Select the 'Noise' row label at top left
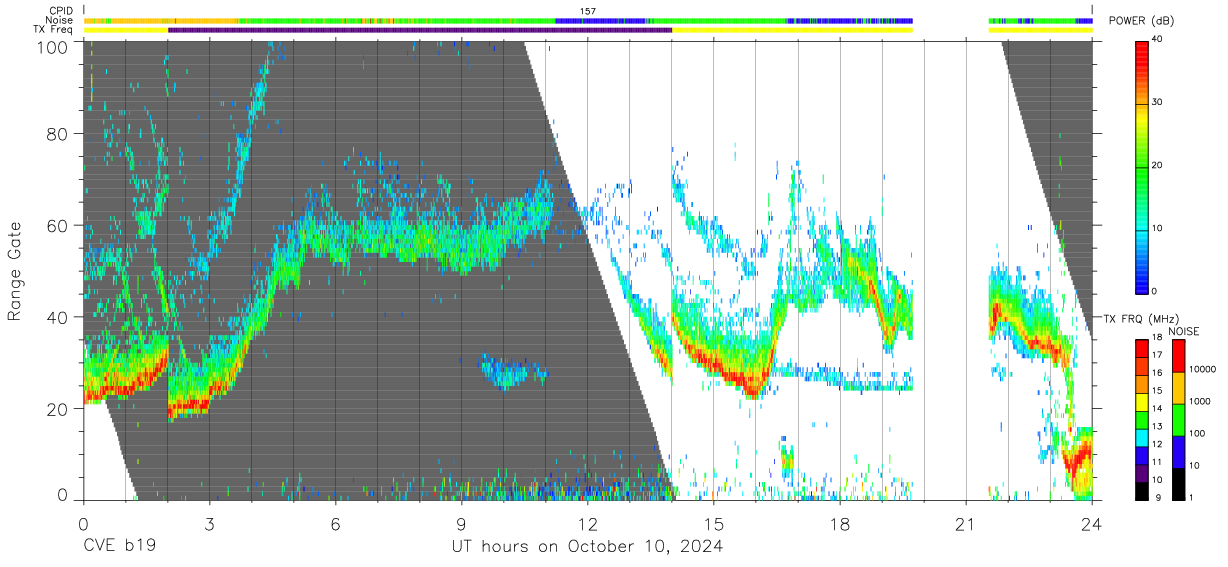 point(59,20)
